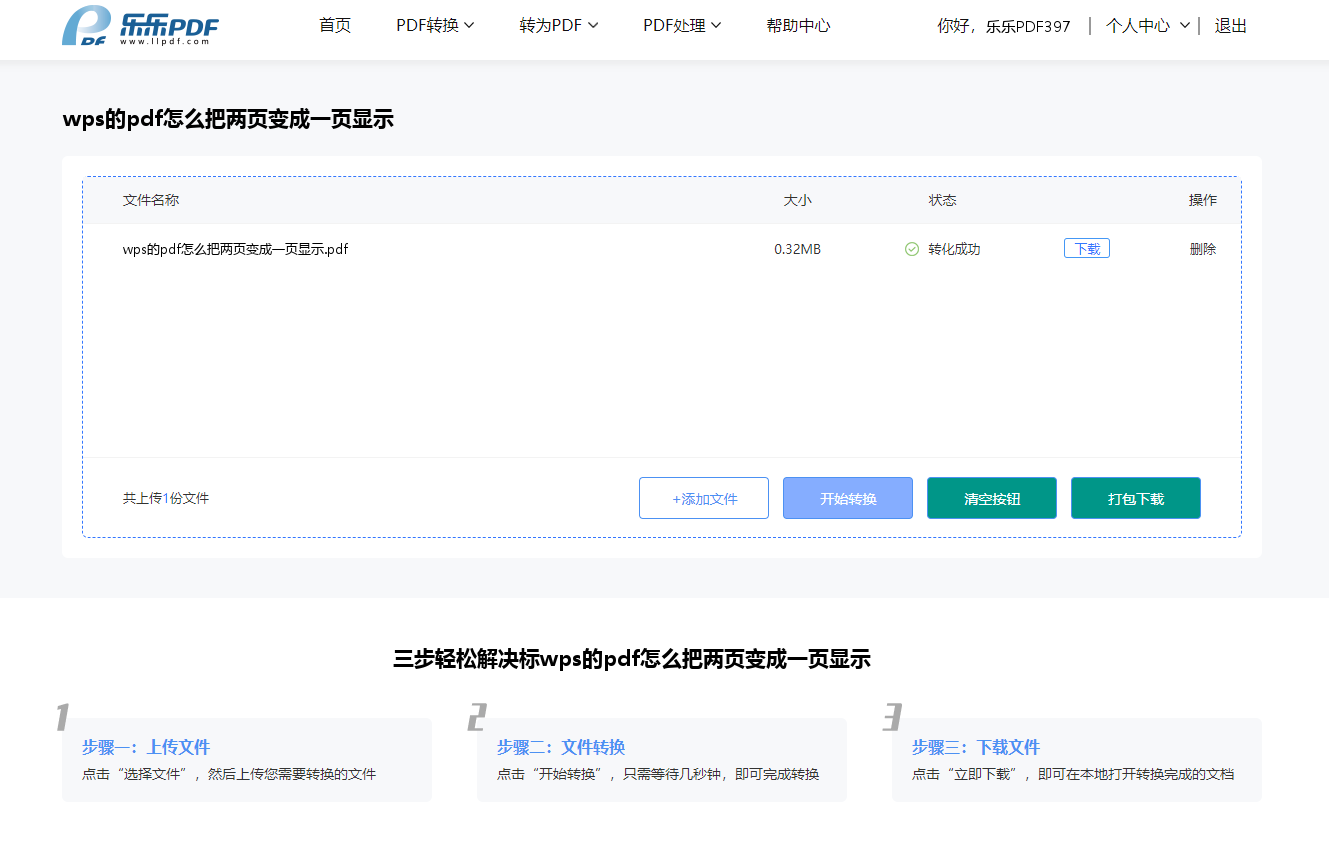Click the 文件名称 column header

click(151, 200)
